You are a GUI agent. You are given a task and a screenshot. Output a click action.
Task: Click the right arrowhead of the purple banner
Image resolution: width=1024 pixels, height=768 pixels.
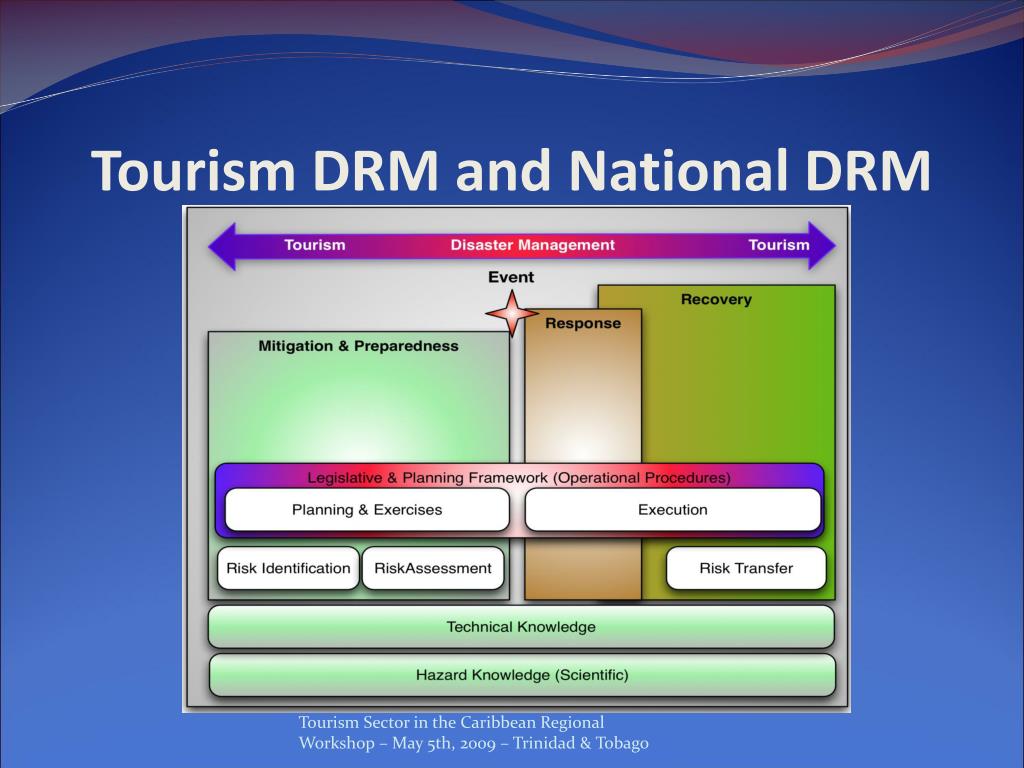click(x=822, y=246)
